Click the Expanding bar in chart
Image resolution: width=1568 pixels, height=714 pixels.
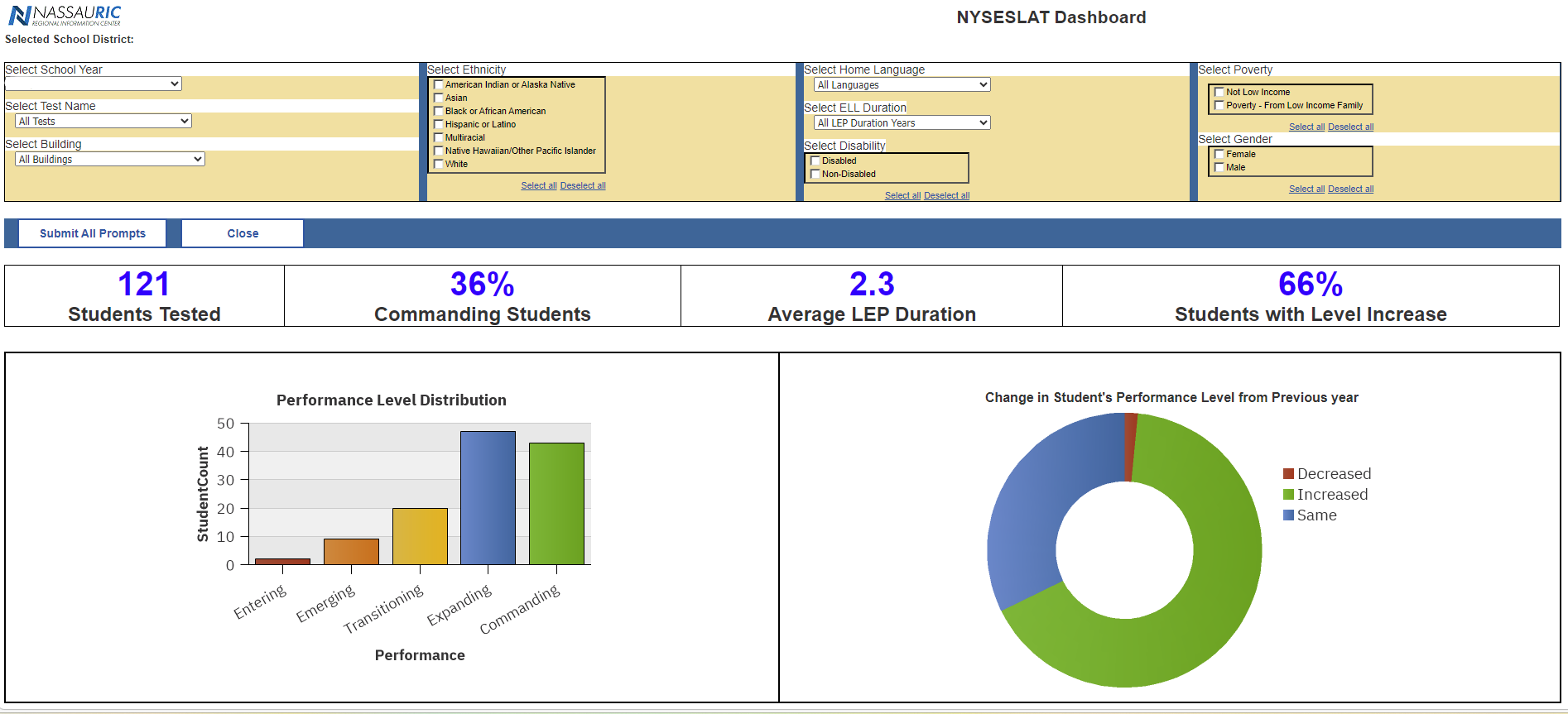[488, 498]
